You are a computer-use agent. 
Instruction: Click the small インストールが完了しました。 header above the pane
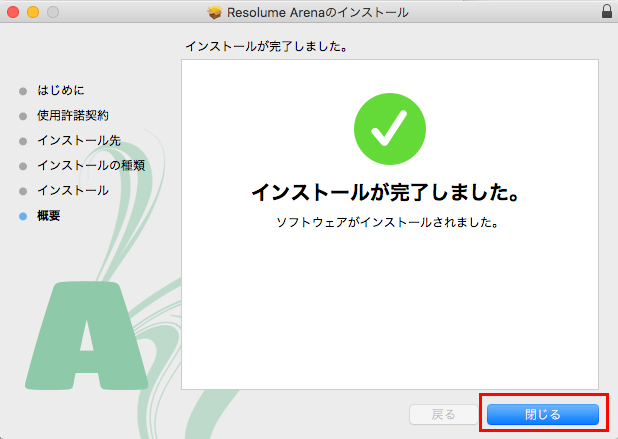[267, 47]
